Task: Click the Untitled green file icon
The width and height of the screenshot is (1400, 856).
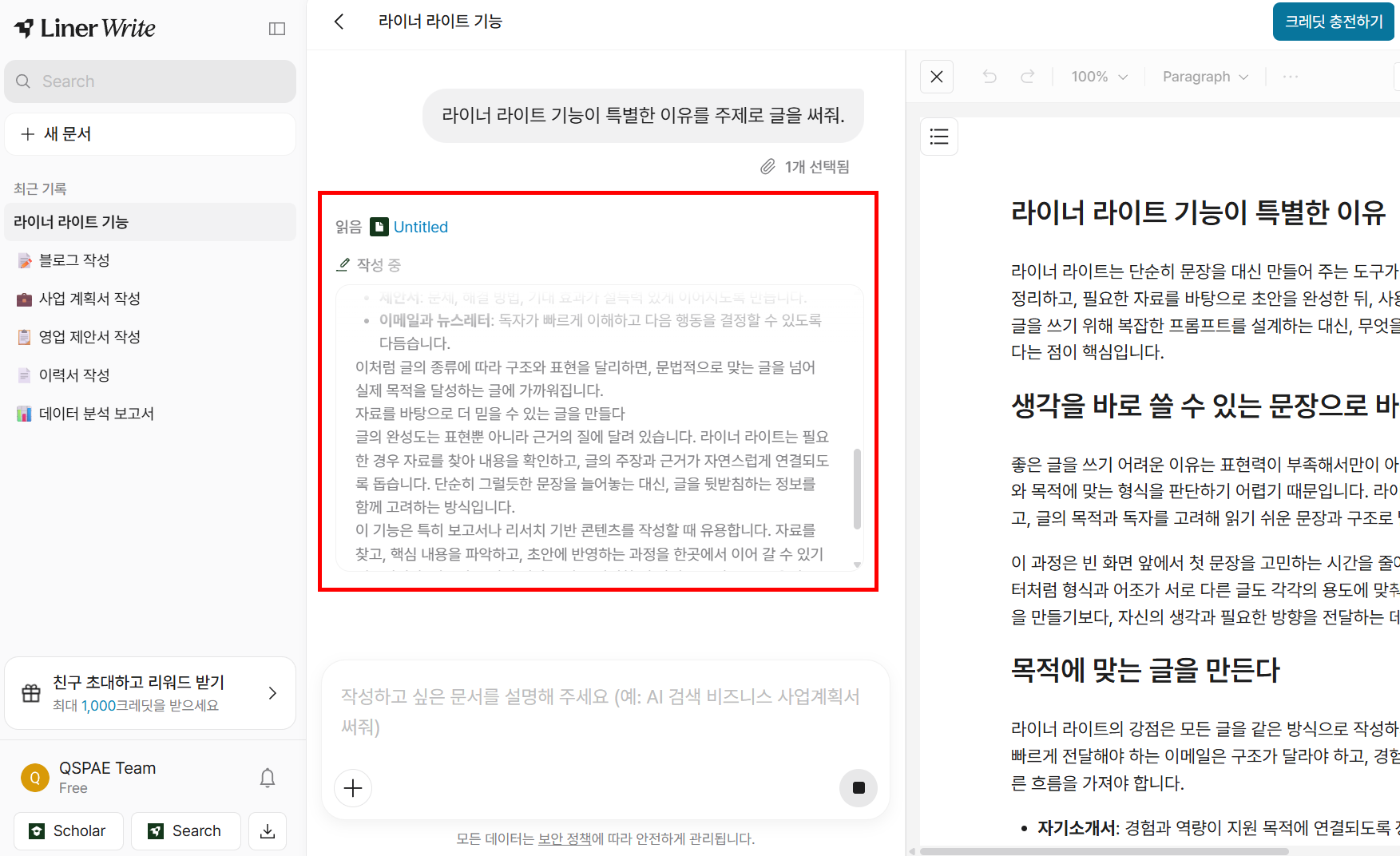Action: (x=379, y=227)
